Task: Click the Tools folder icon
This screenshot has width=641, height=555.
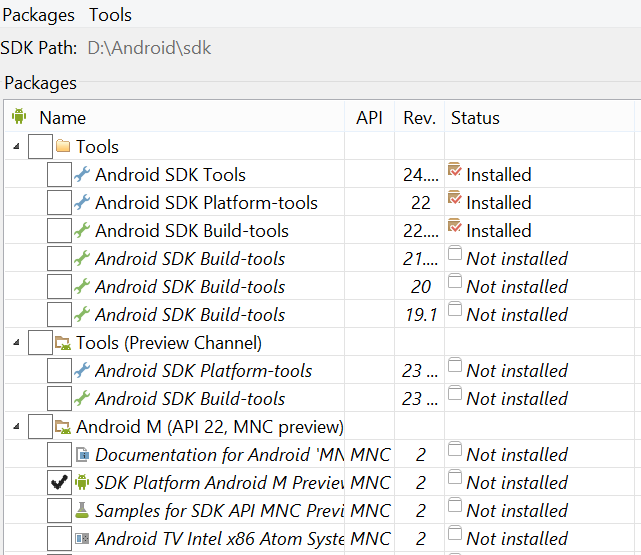Action: point(63,145)
